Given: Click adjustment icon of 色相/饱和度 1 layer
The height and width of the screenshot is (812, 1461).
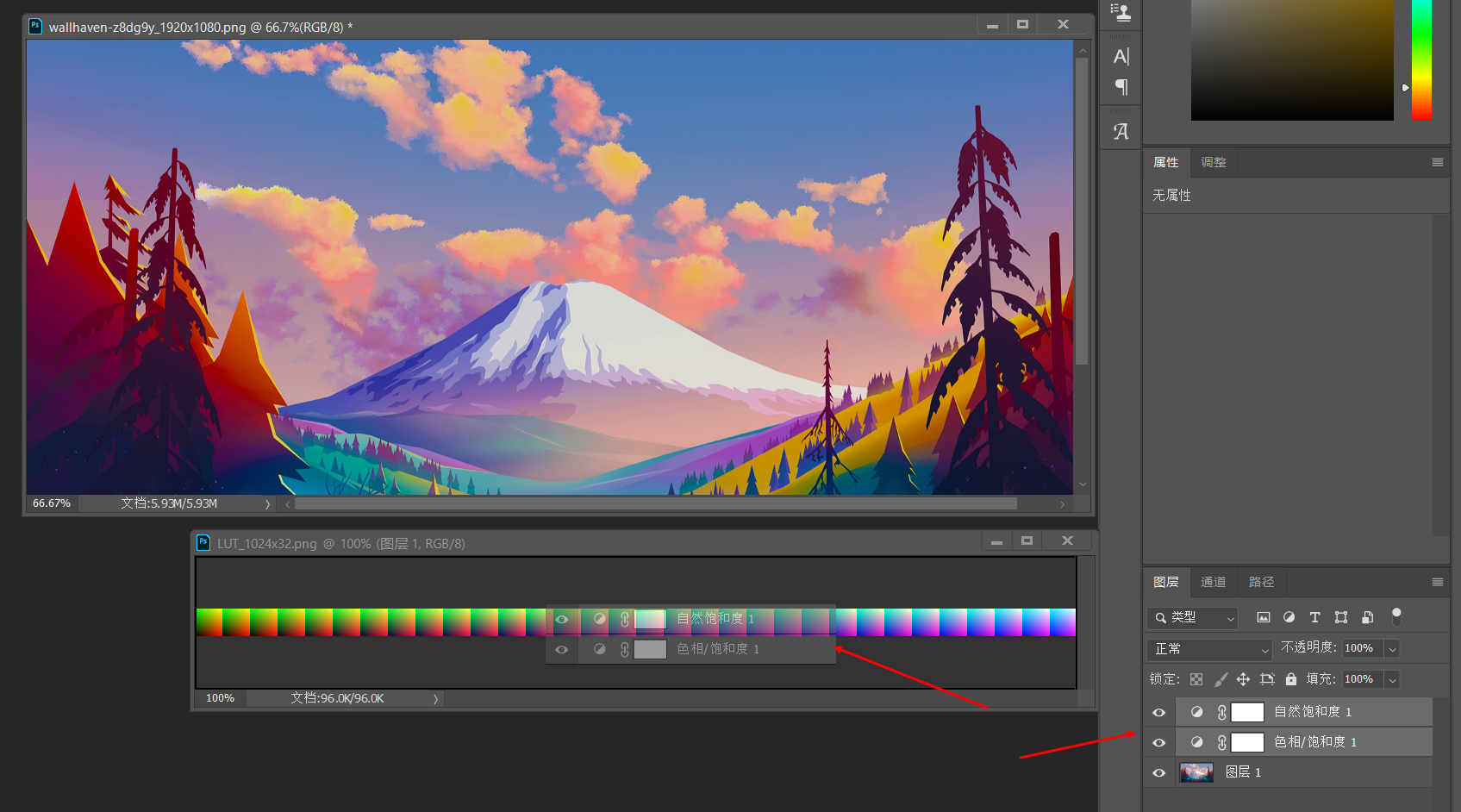Looking at the screenshot, I should tap(1197, 742).
